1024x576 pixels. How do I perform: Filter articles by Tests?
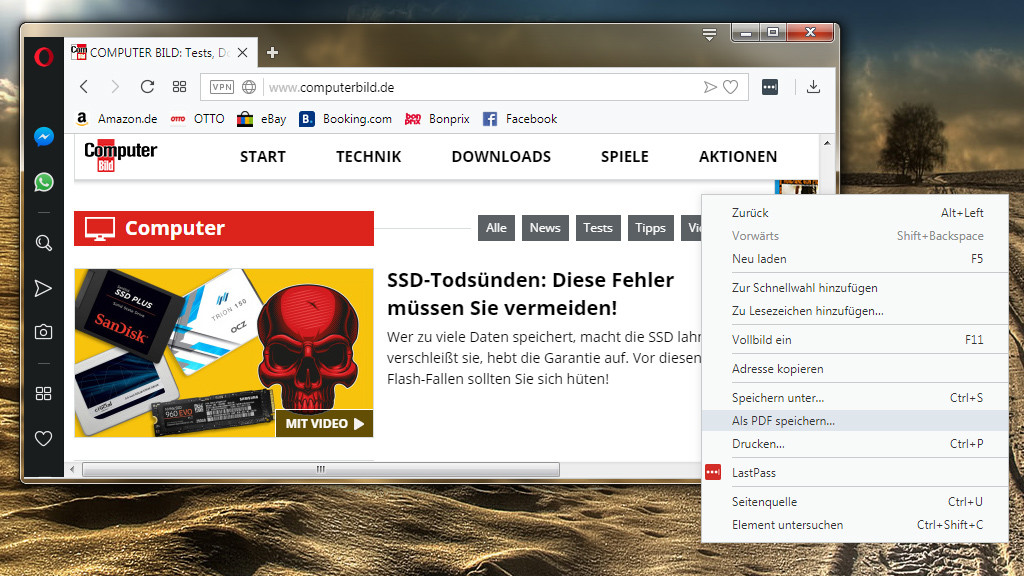click(x=598, y=228)
